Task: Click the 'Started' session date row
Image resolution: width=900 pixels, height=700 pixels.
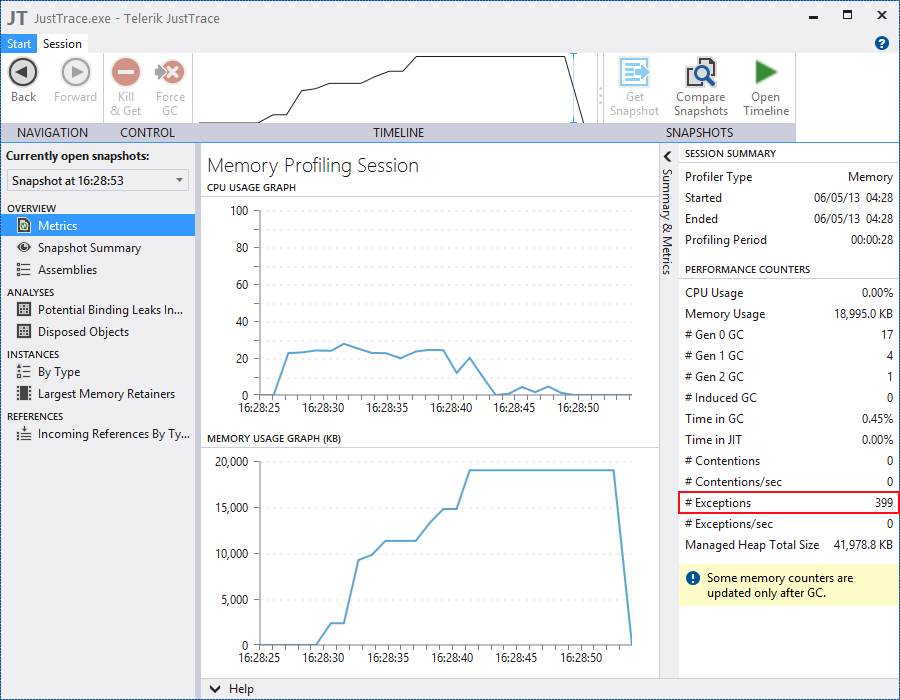Action: point(789,198)
